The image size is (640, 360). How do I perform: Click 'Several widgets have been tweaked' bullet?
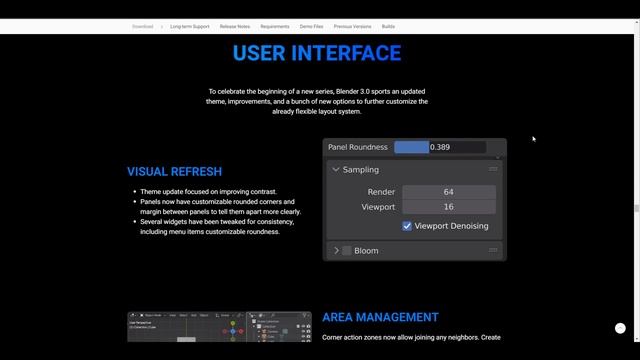[217, 227]
